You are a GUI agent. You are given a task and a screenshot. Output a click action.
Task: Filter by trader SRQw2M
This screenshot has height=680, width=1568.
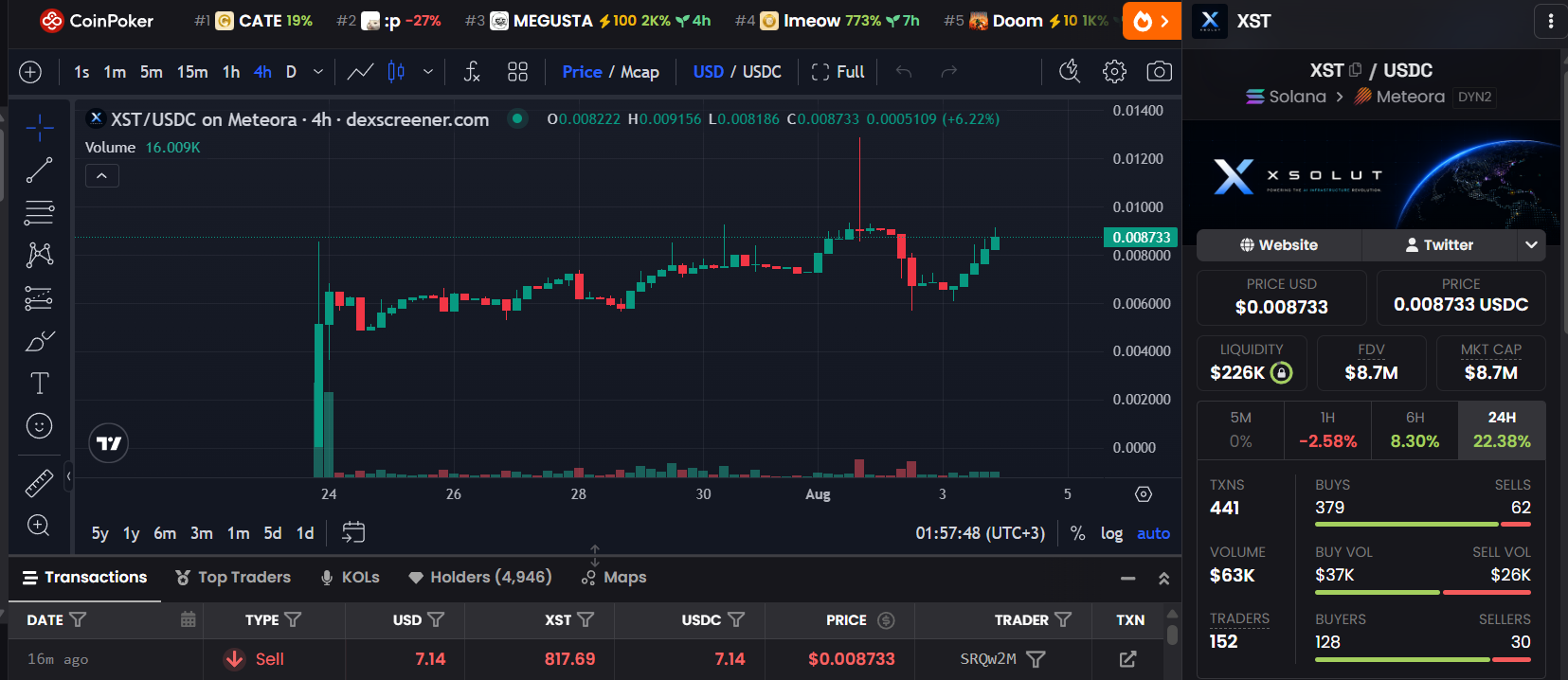click(1036, 659)
